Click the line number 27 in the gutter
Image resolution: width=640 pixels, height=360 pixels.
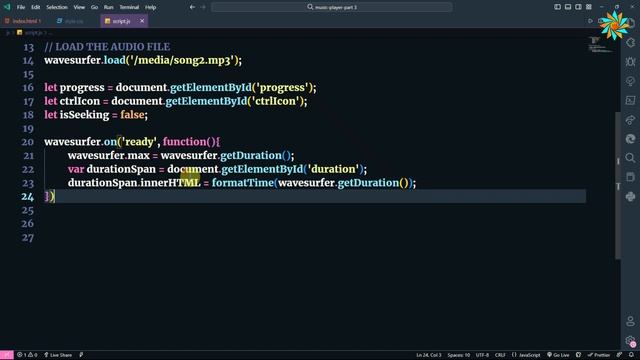coord(28,238)
